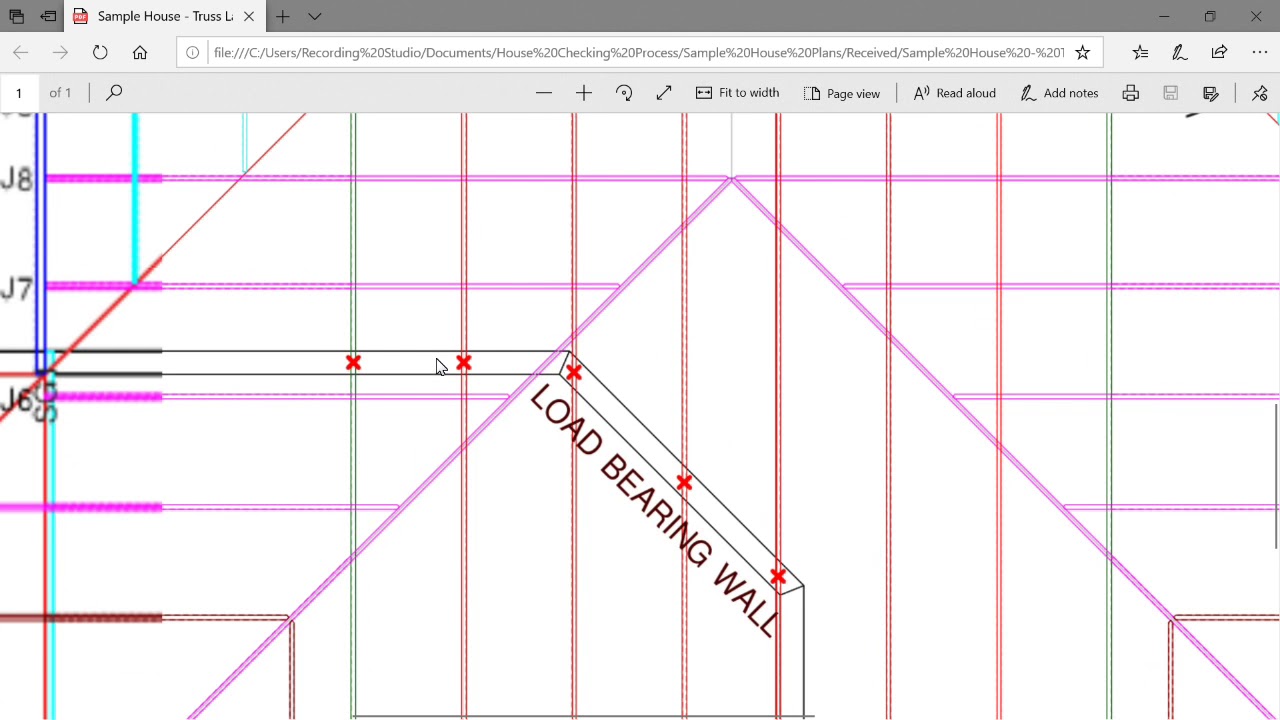The height and width of the screenshot is (720, 1280).
Task: Show site information icon in address bar
Action: tap(193, 53)
